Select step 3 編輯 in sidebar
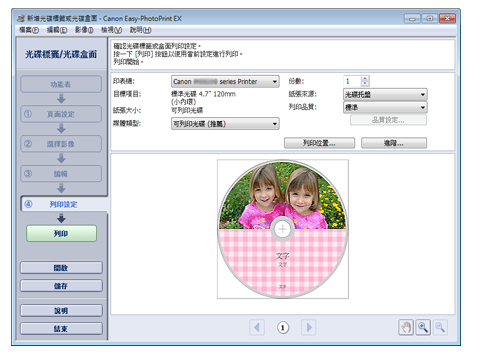 61,174
